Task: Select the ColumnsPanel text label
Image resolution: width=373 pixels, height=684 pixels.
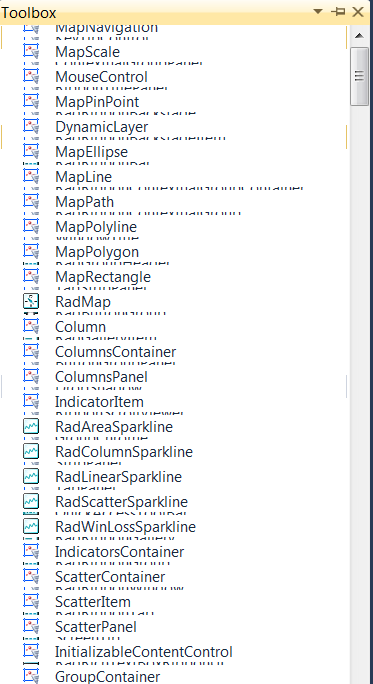Action: 101,376
